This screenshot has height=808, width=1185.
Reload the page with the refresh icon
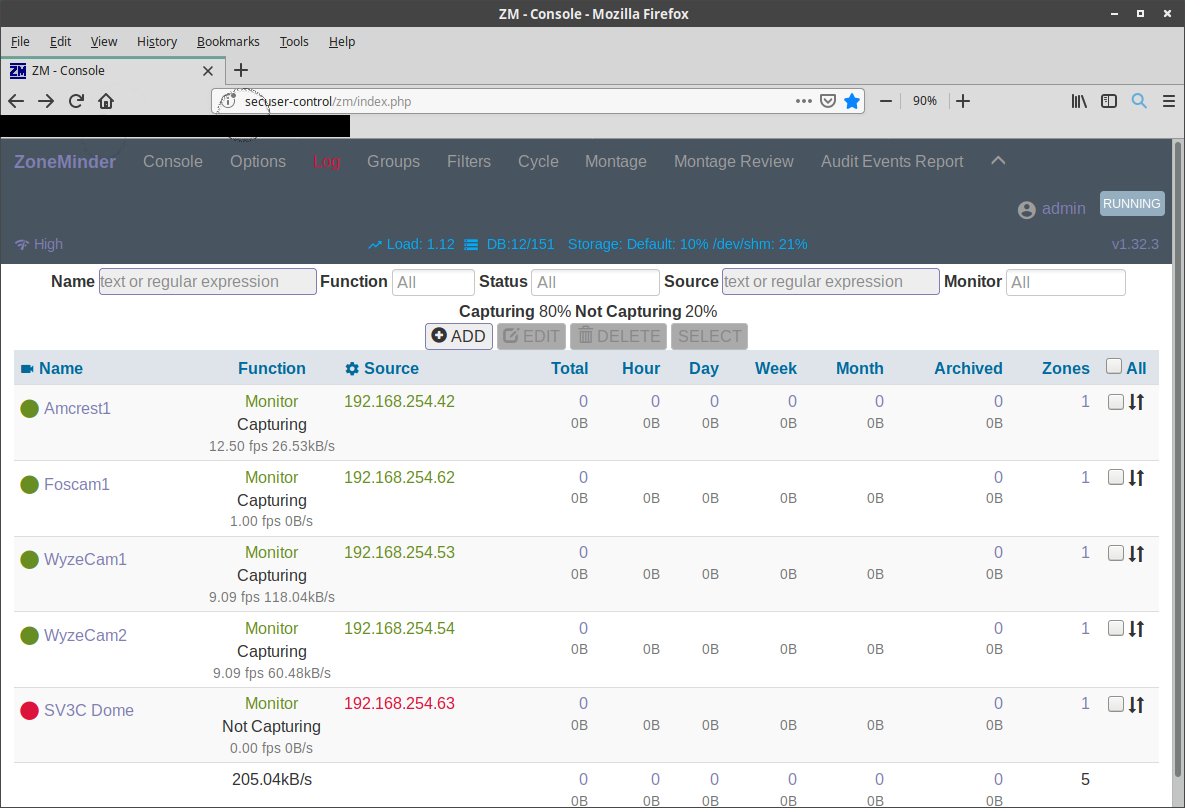pyautogui.click(x=76, y=101)
